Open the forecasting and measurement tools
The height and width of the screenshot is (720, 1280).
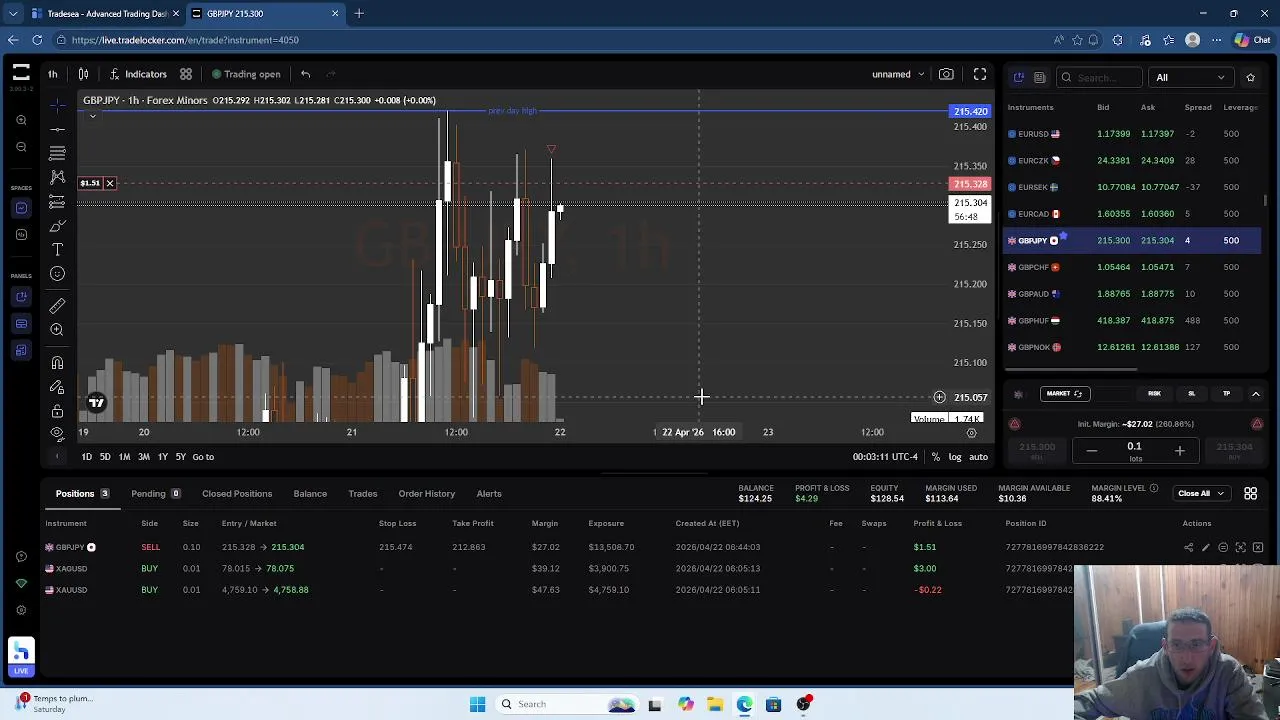click(57, 202)
